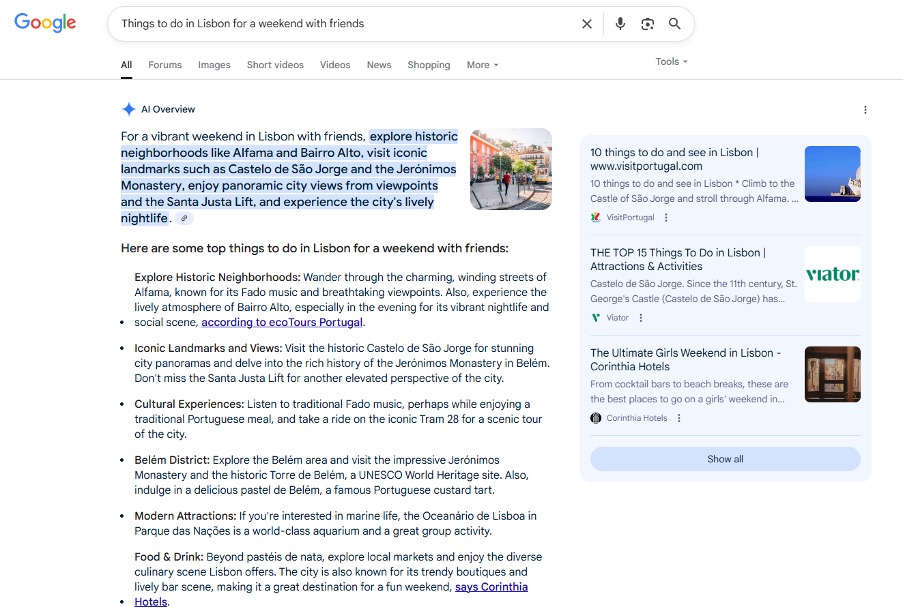Screen dimensions: 904x610
Task: Start voice search with the microphone icon
Action: [x=620, y=24]
